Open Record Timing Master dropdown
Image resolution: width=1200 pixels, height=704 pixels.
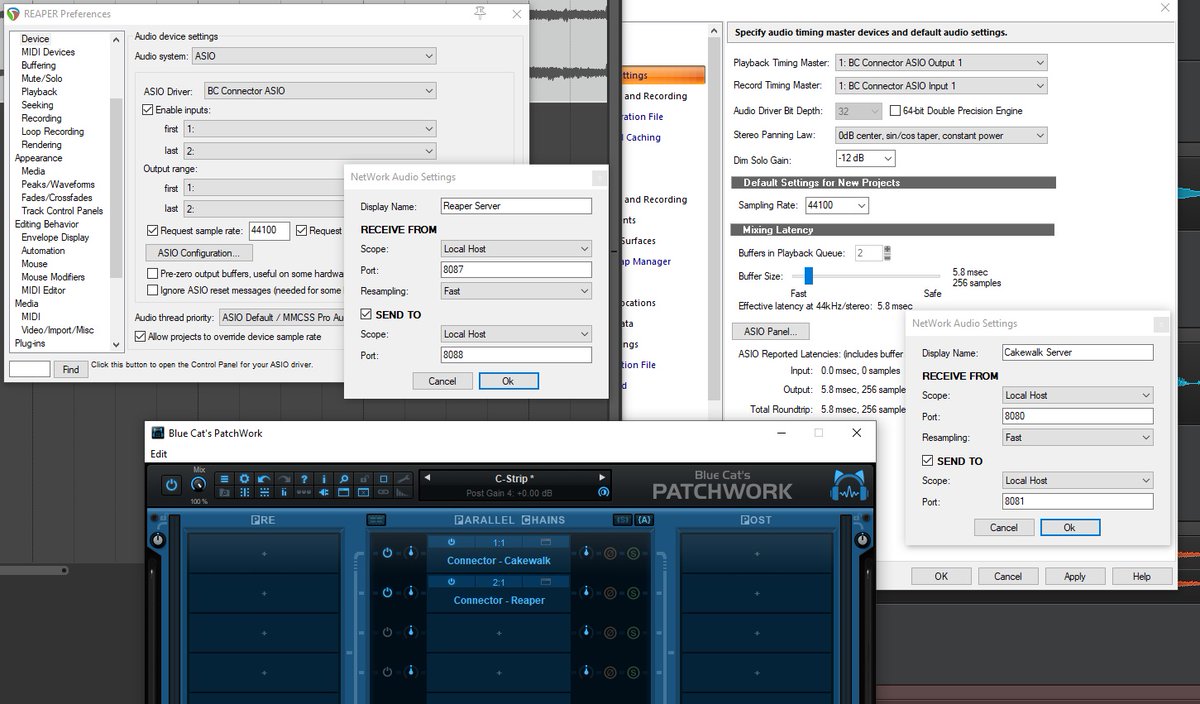point(941,86)
